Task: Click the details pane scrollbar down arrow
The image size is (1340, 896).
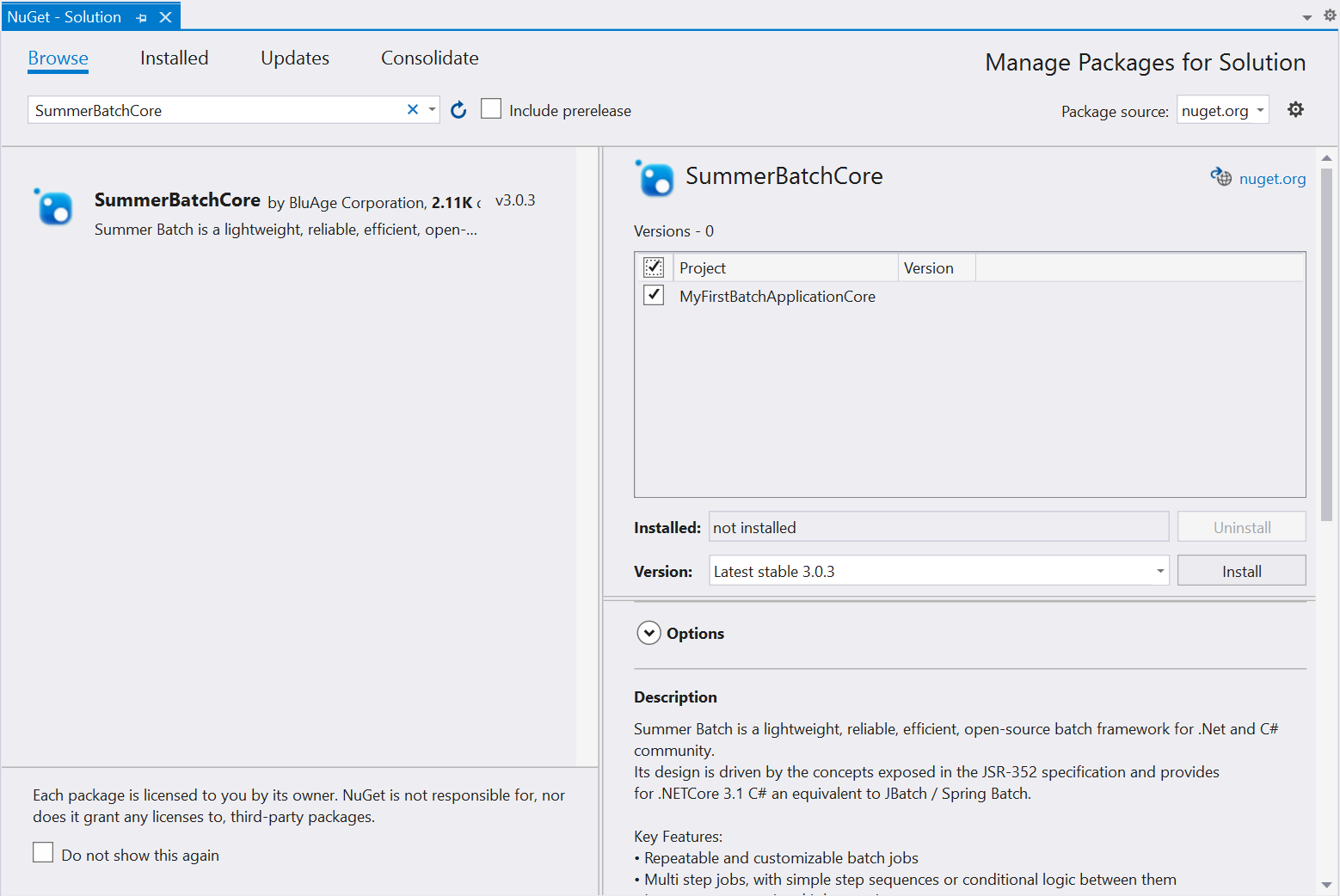Action: (1326, 885)
